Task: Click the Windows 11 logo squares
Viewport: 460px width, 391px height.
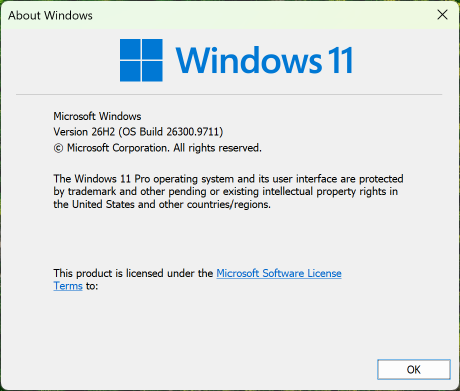Action: [141, 60]
